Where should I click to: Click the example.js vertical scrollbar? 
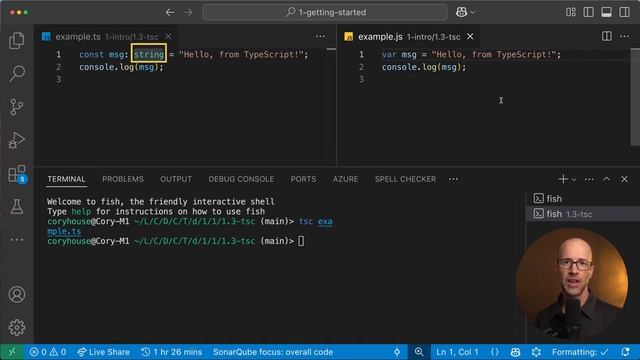pos(635,97)
